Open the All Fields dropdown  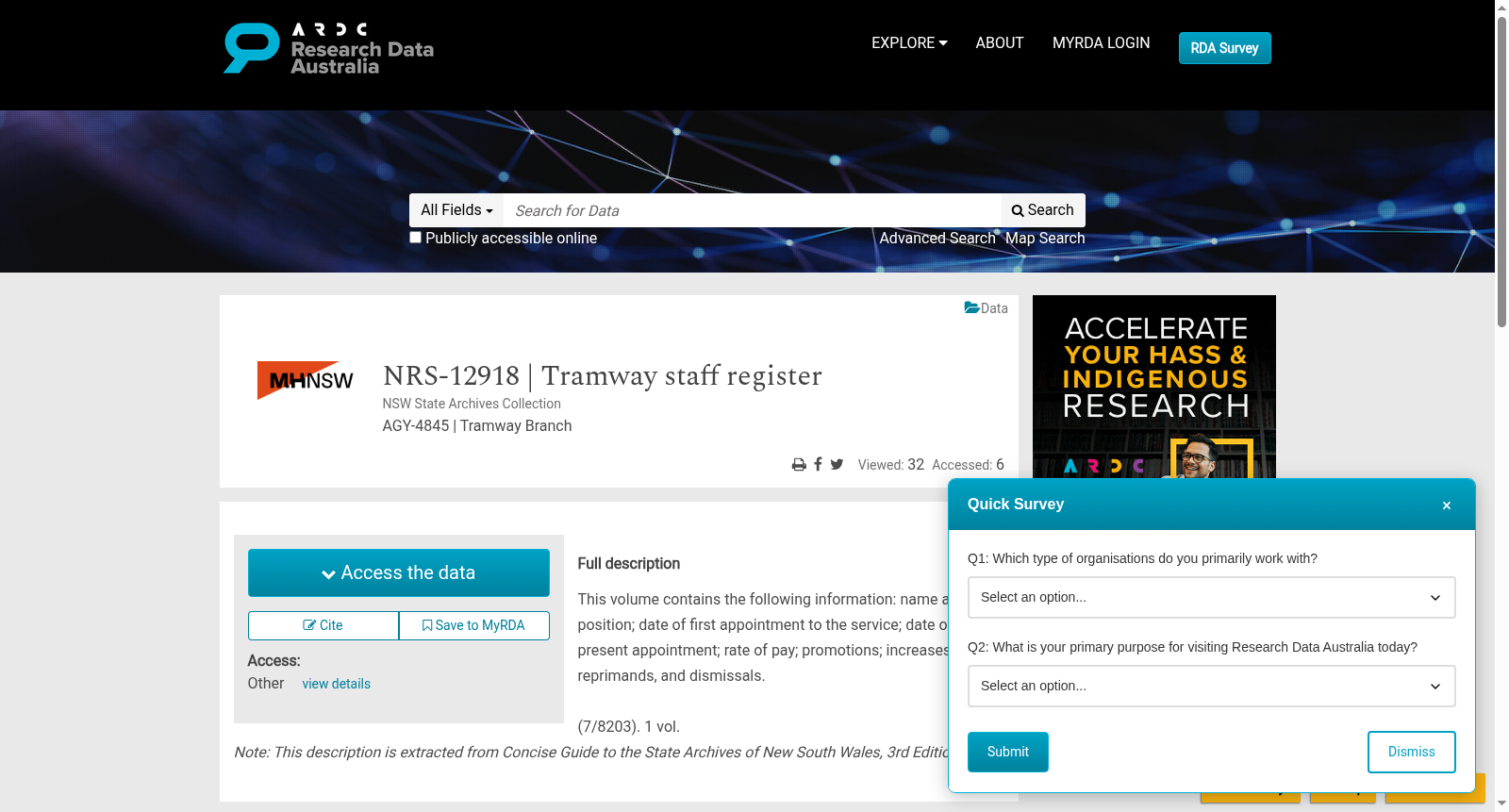click(456, 210)
